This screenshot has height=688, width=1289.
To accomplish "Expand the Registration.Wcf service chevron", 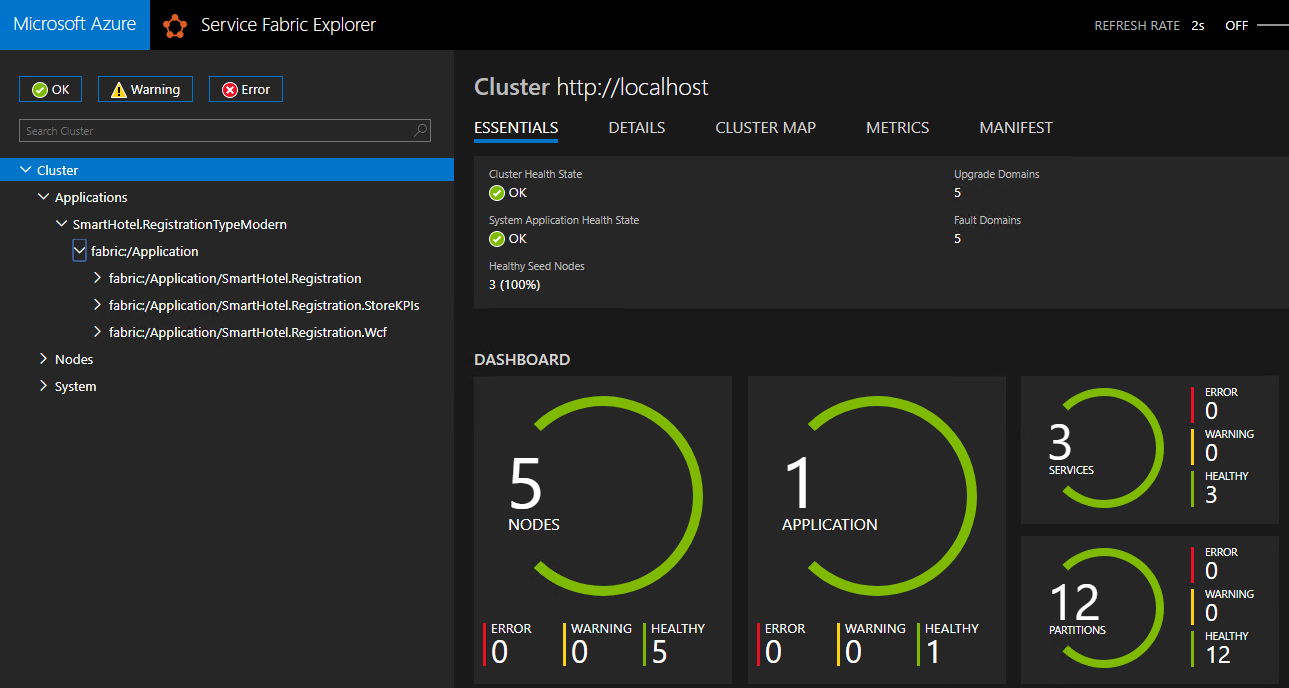I will point(97,332).
